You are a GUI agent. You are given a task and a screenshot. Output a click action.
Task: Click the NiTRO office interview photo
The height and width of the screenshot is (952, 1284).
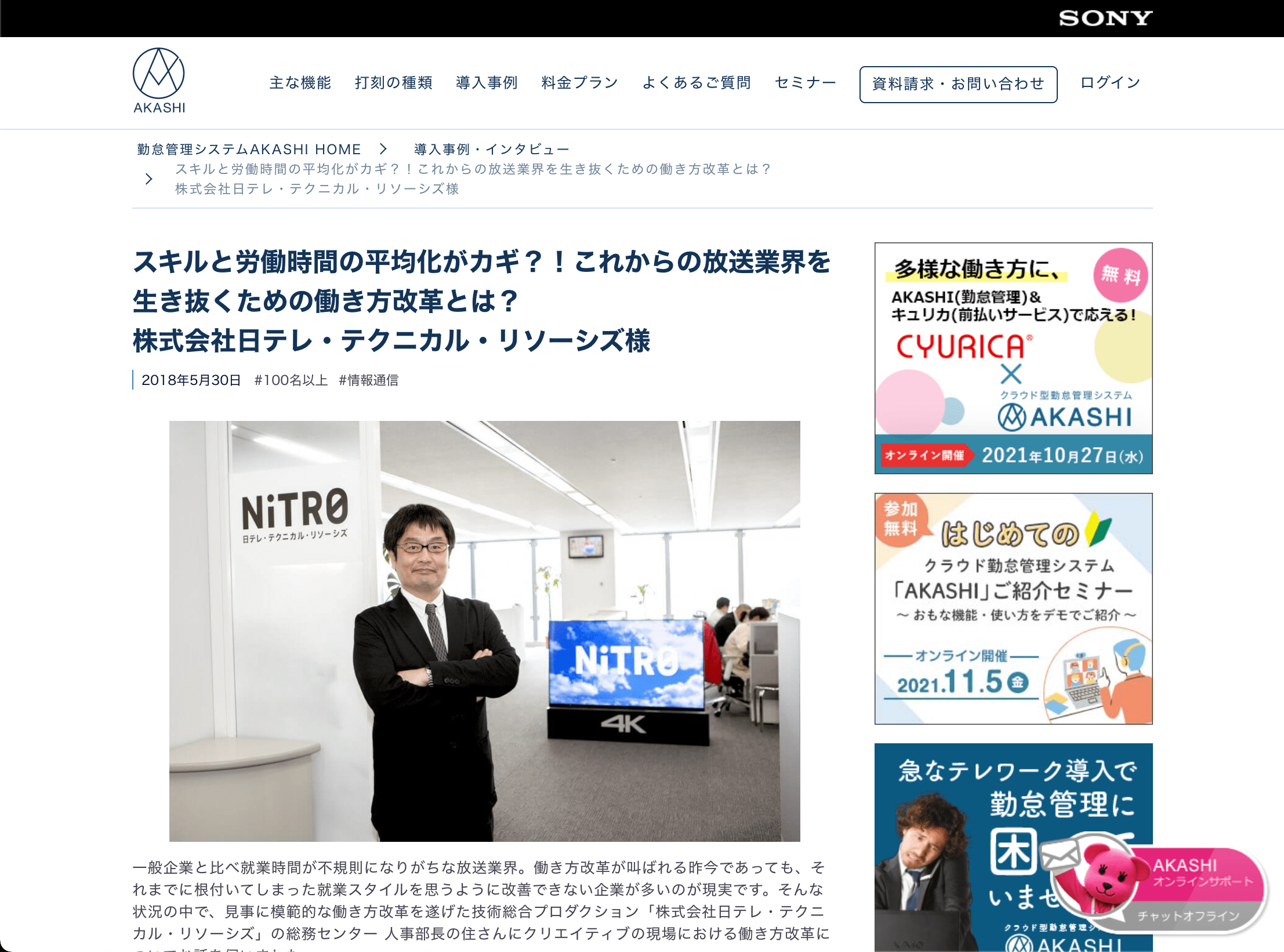(x=484, y=631)
